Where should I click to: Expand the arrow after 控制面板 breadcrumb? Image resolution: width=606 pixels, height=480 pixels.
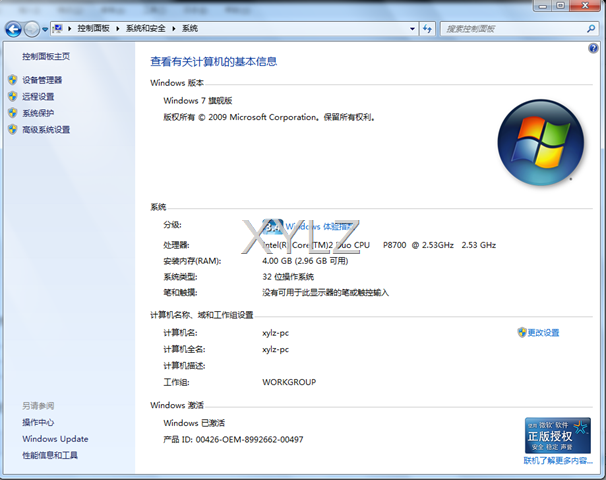click(120, 29)
